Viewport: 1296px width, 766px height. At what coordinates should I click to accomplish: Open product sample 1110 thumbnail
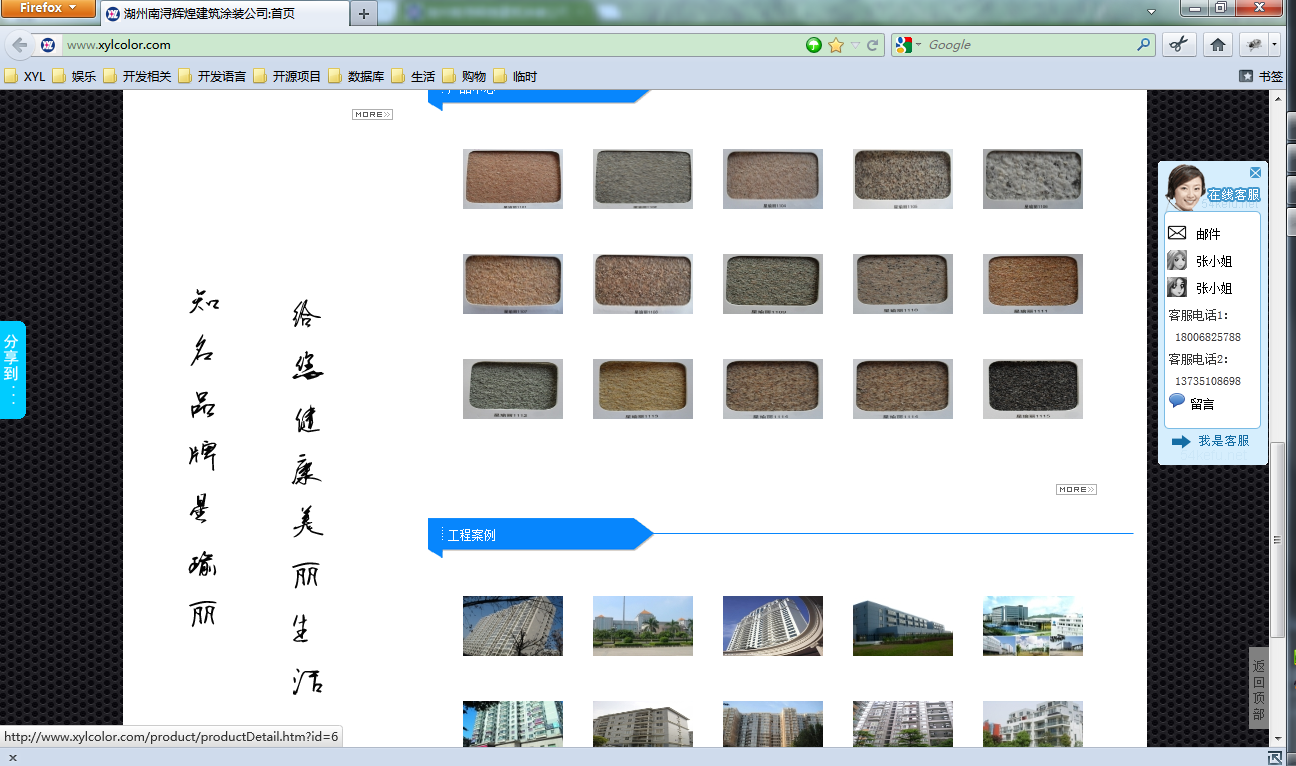tap(903, 284)
